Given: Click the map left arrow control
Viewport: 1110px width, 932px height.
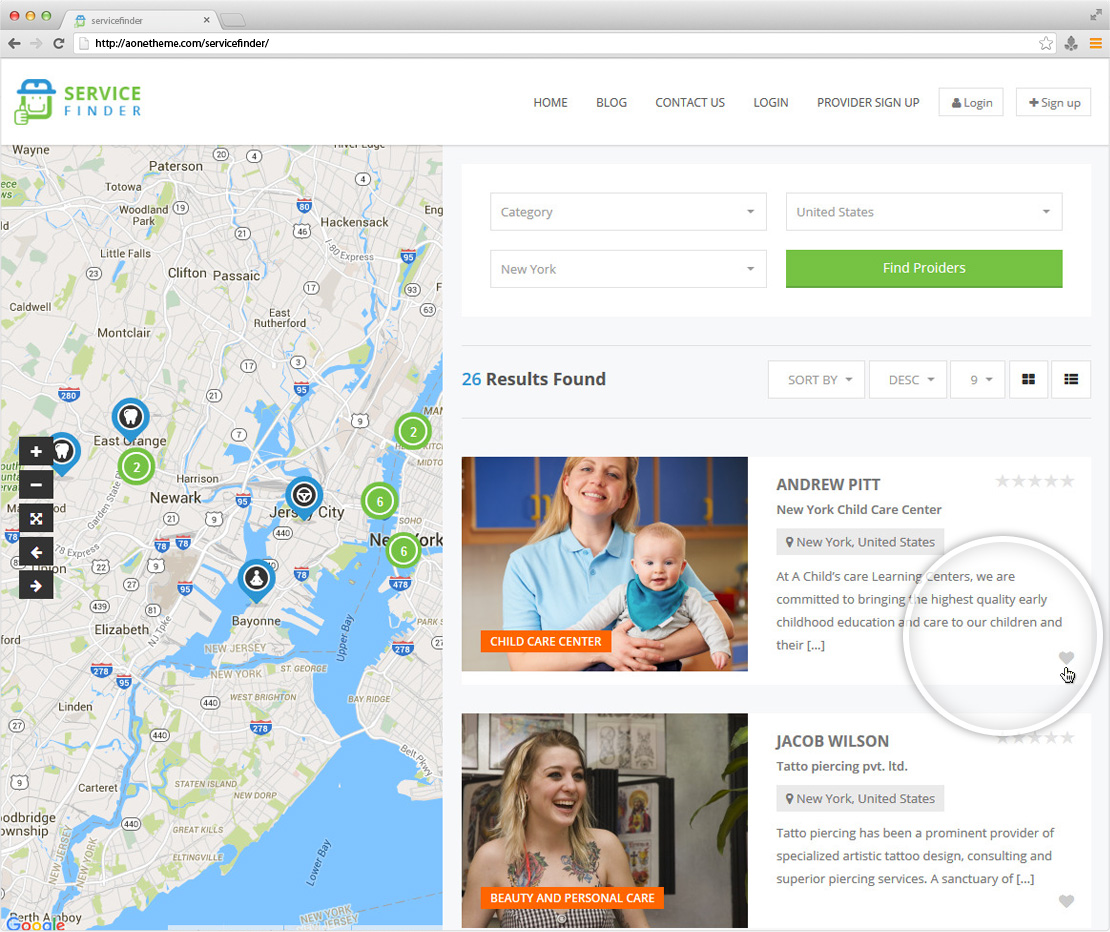Looking at the screenshot, I should point(36,552).
